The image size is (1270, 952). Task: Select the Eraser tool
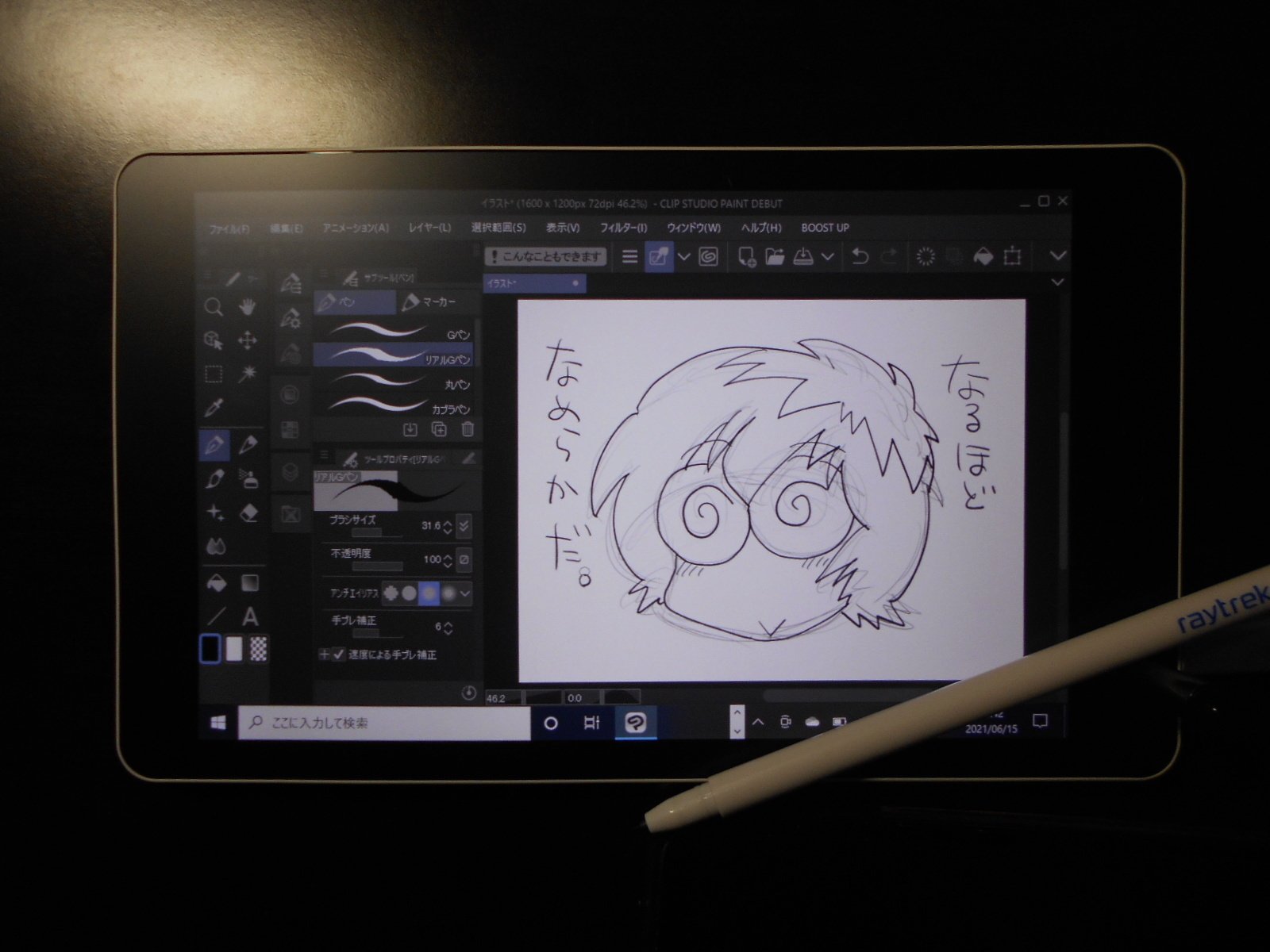pyautogui.click(x=248, y=513)
